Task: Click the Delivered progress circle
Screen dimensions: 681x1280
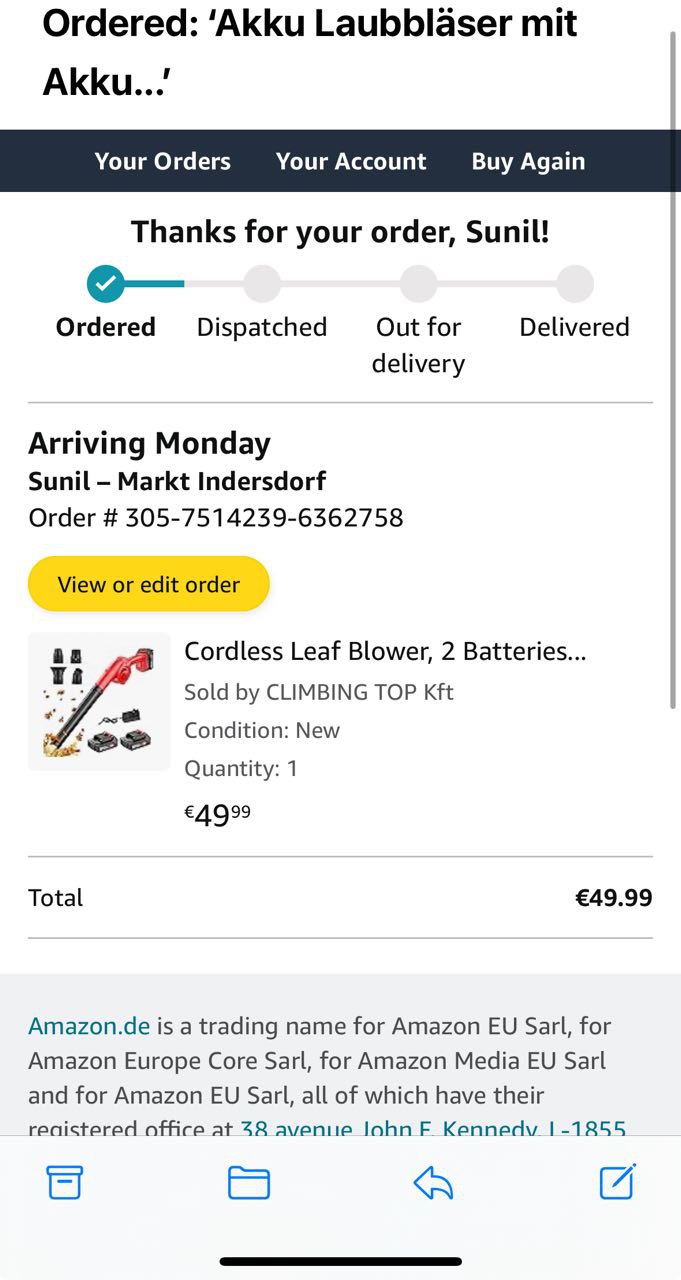Action: [575, 284]
